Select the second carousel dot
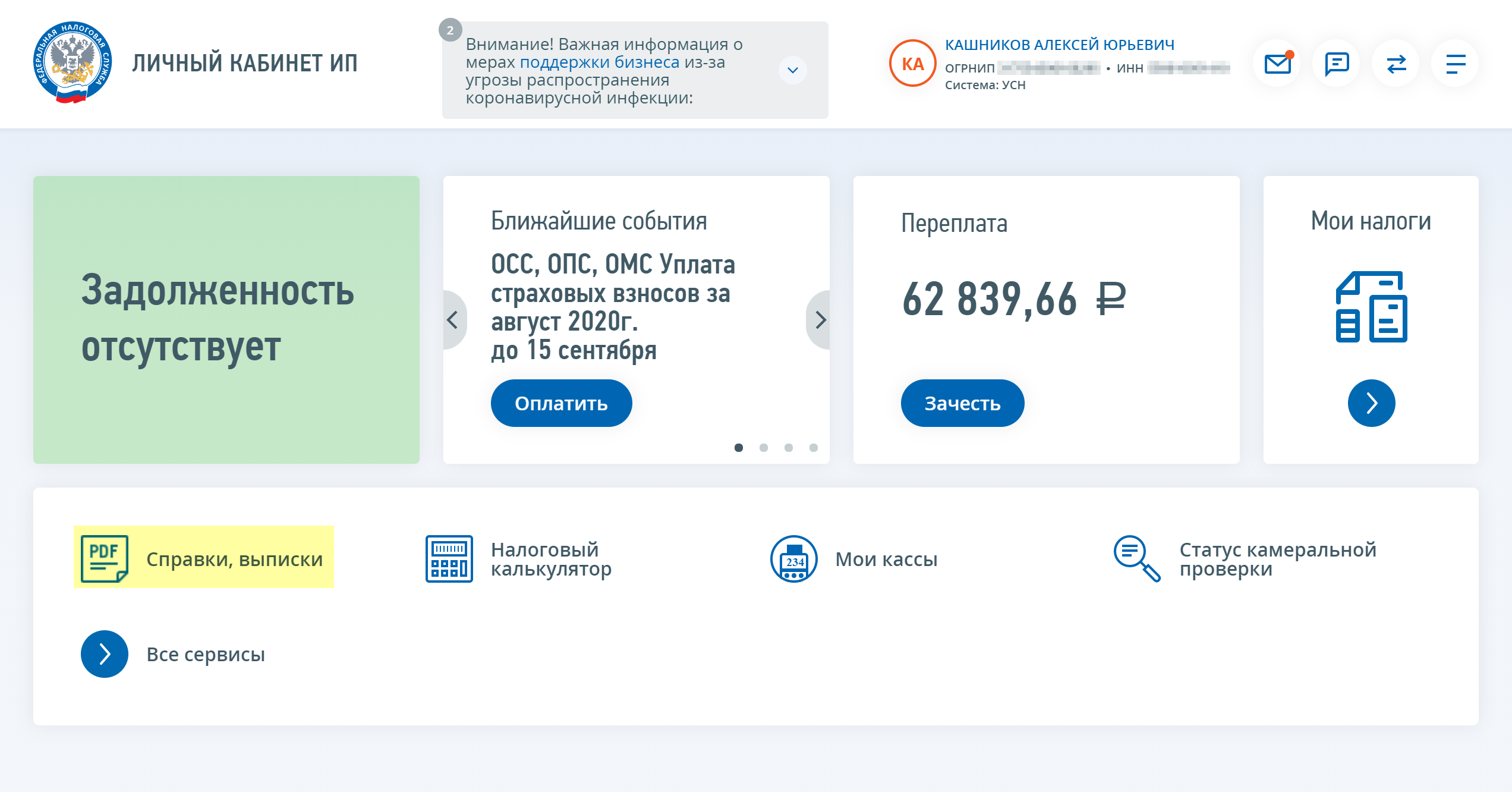The height and width of the screenshot is (792, 1512). (764, 448)
